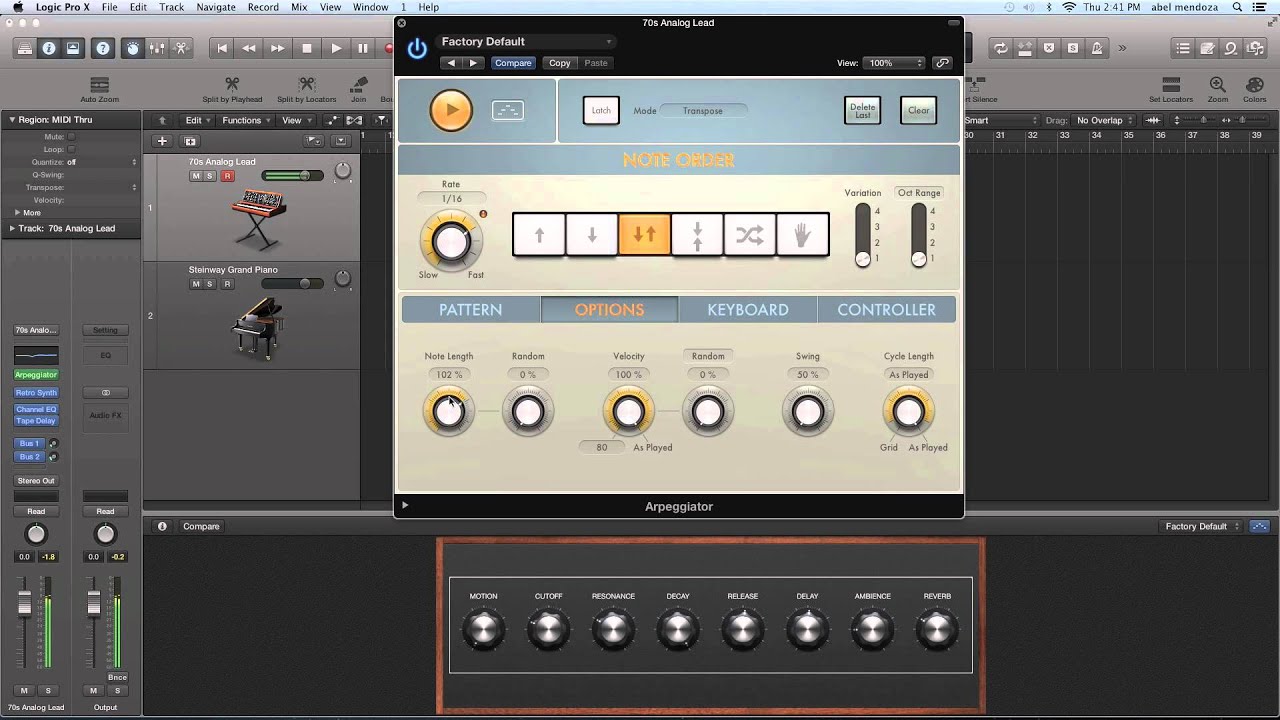Expand the More disclosure triangle
1280x720 pixels.
coord(17,213)
